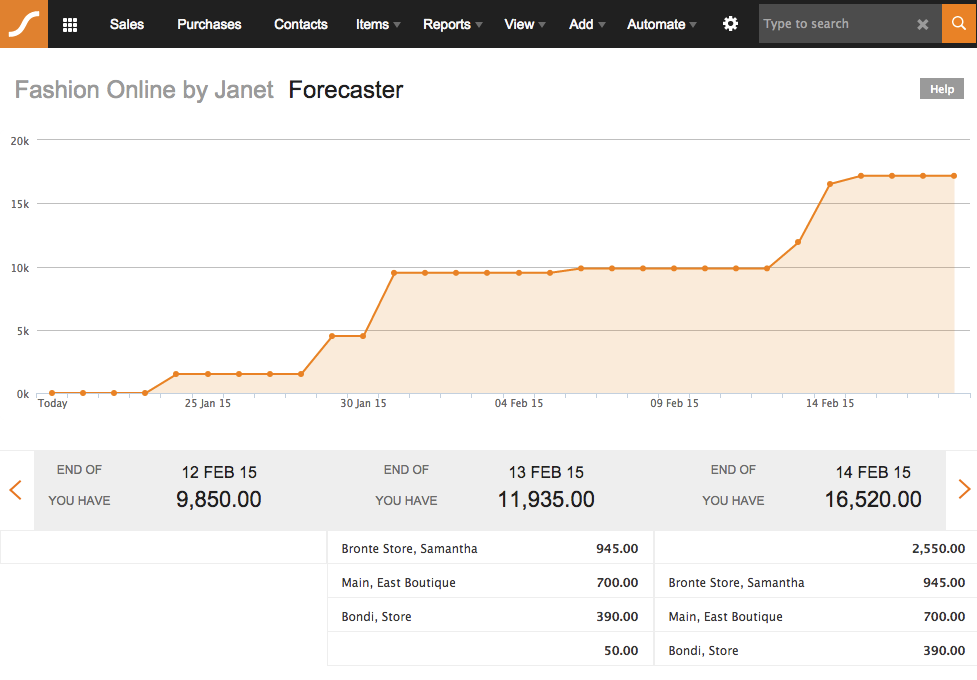Viewport: 977px width, 680px height.
Task: Click the 16,520.00 balance value
Action: tap(874, 499)
